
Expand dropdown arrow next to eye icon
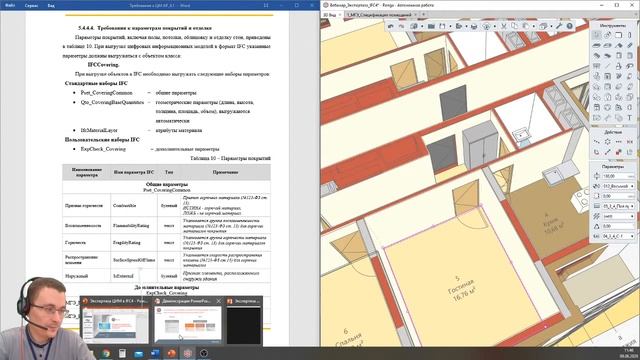(x=495, y=27)
